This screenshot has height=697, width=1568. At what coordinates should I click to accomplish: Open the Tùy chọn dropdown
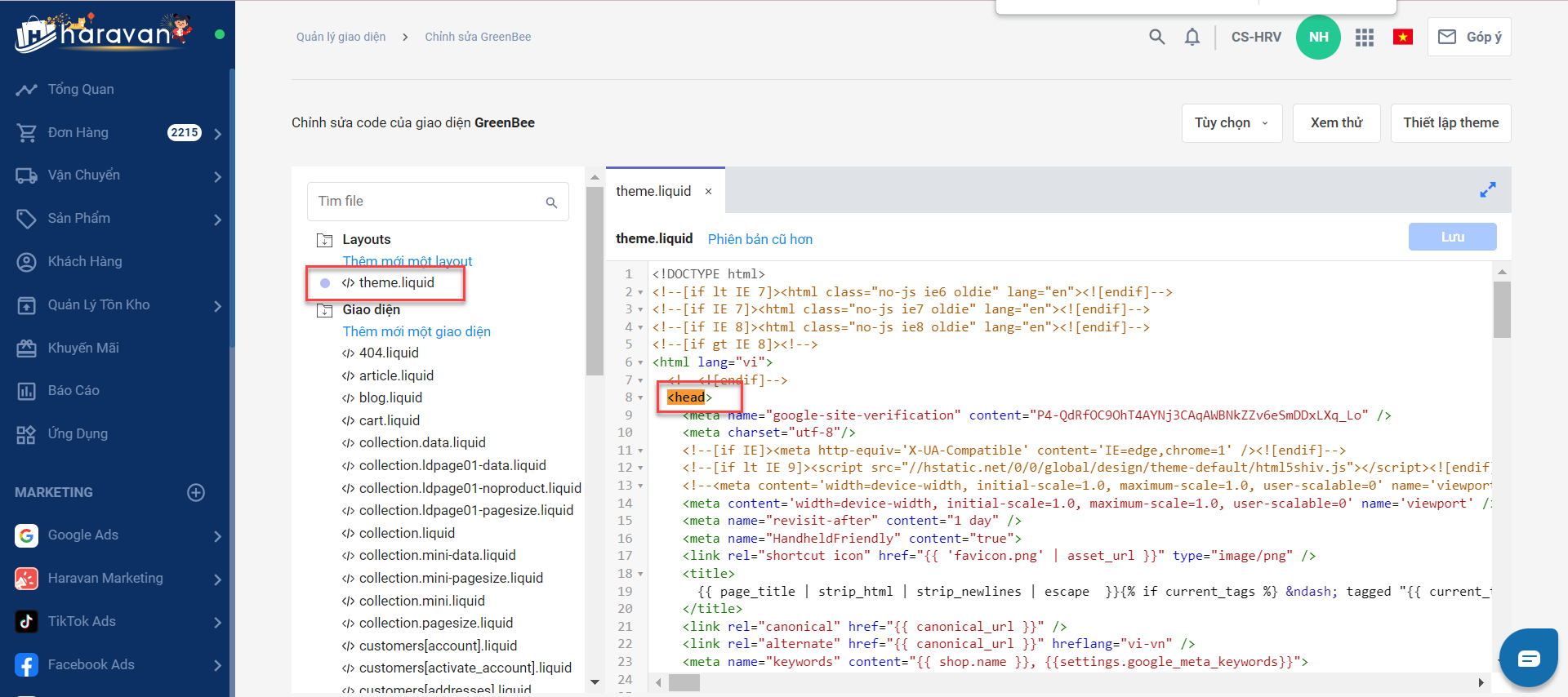click(x=1231, y=123)
